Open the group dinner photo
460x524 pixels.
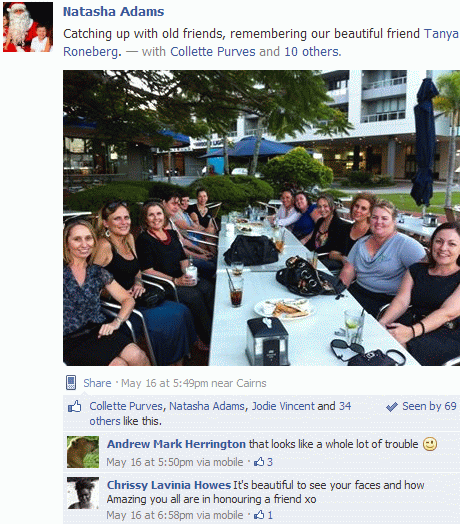(x=261, y=218)
